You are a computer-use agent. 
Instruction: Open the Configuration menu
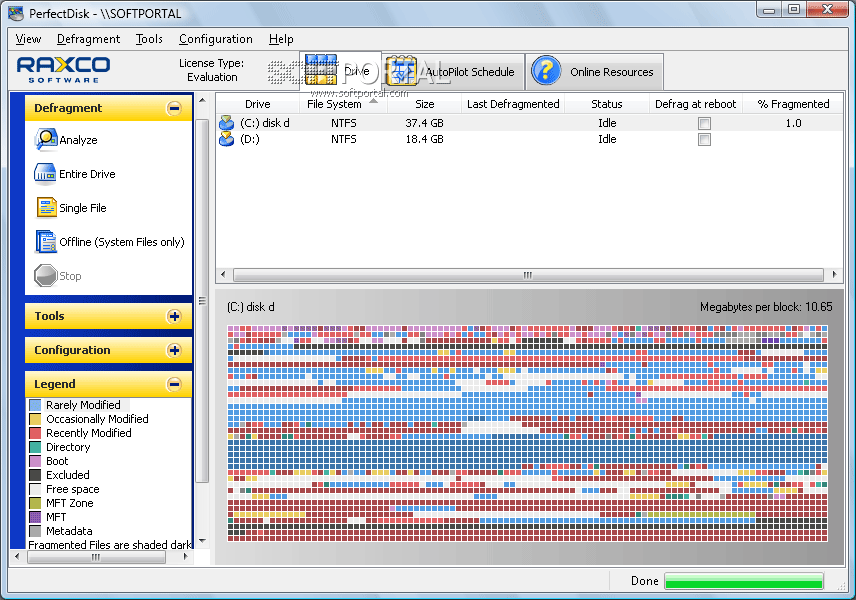coord(216,39)
